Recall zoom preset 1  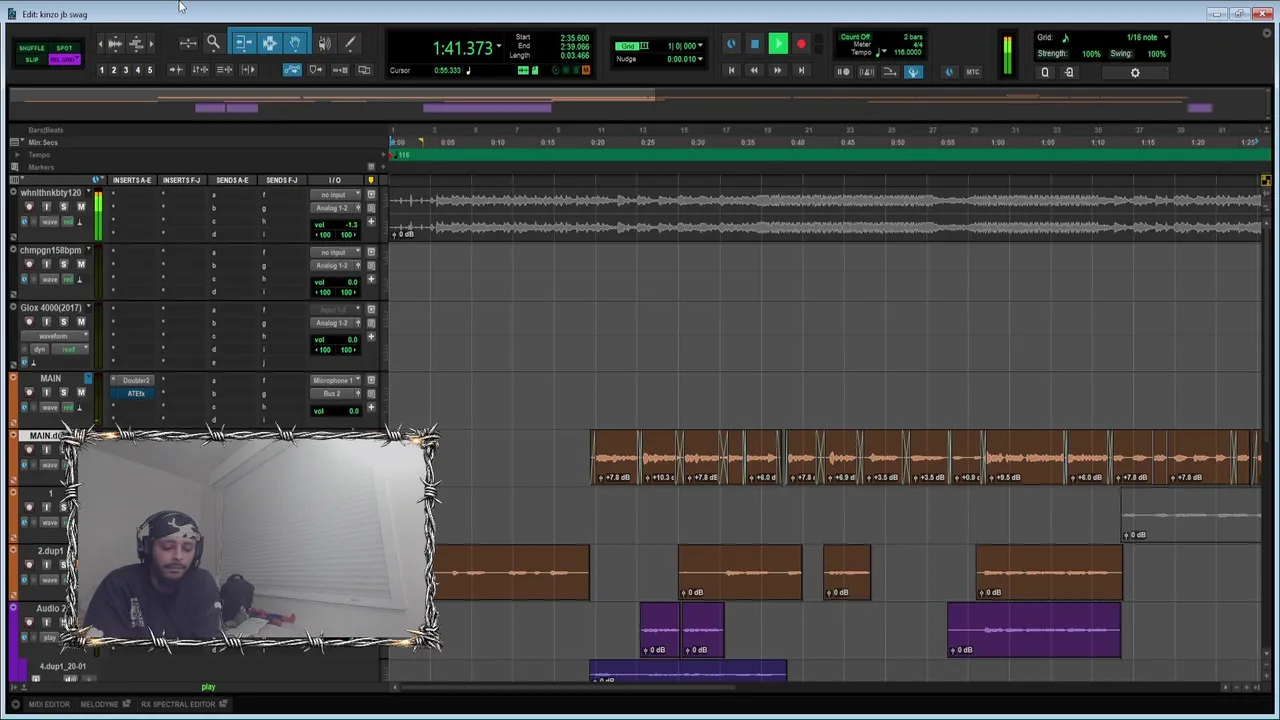click(x=102, y=70)
